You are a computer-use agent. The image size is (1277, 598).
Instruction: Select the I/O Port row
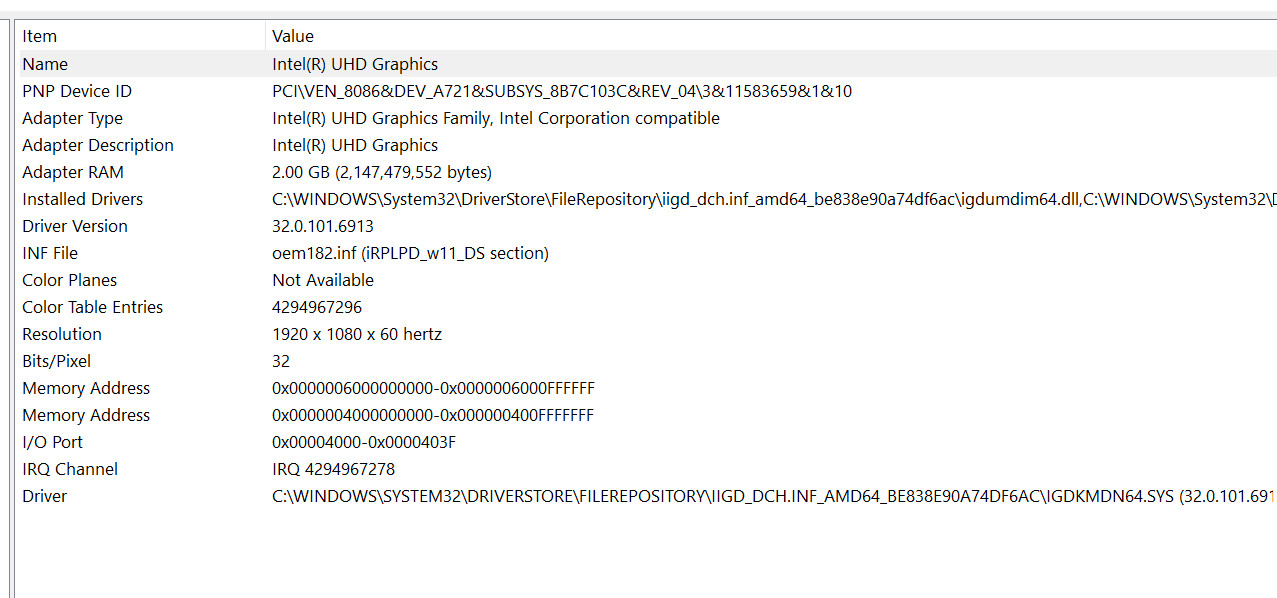click(648, 442)
